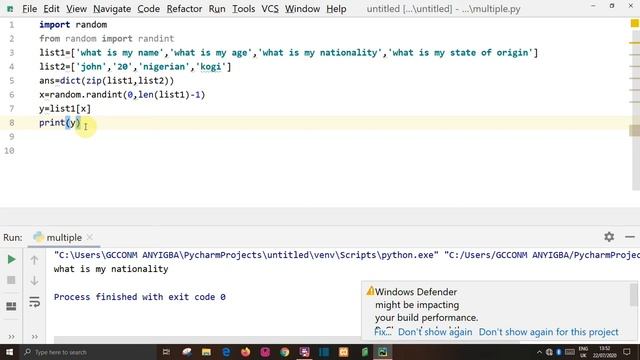Image resolution: width=640 pixels, height=360 pixels.
Task: Click the plain "Don't show again" link
Action: [435, 332]
